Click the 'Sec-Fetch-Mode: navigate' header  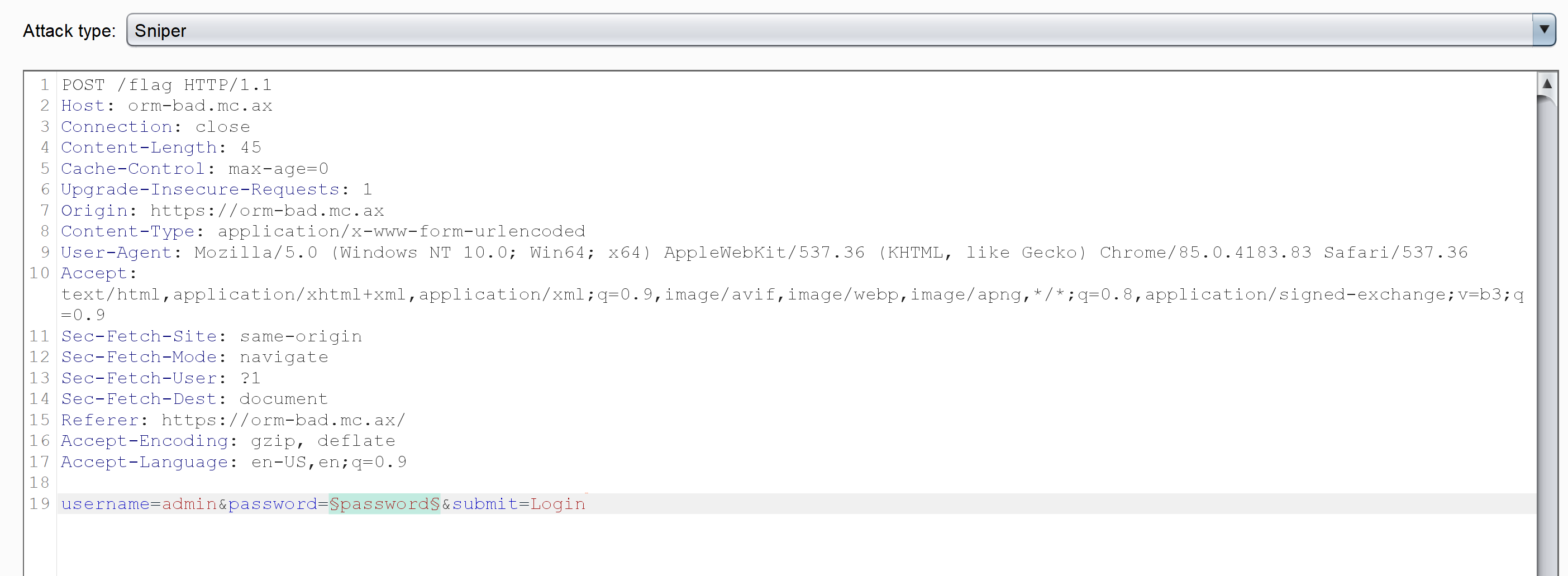(195, 357)
